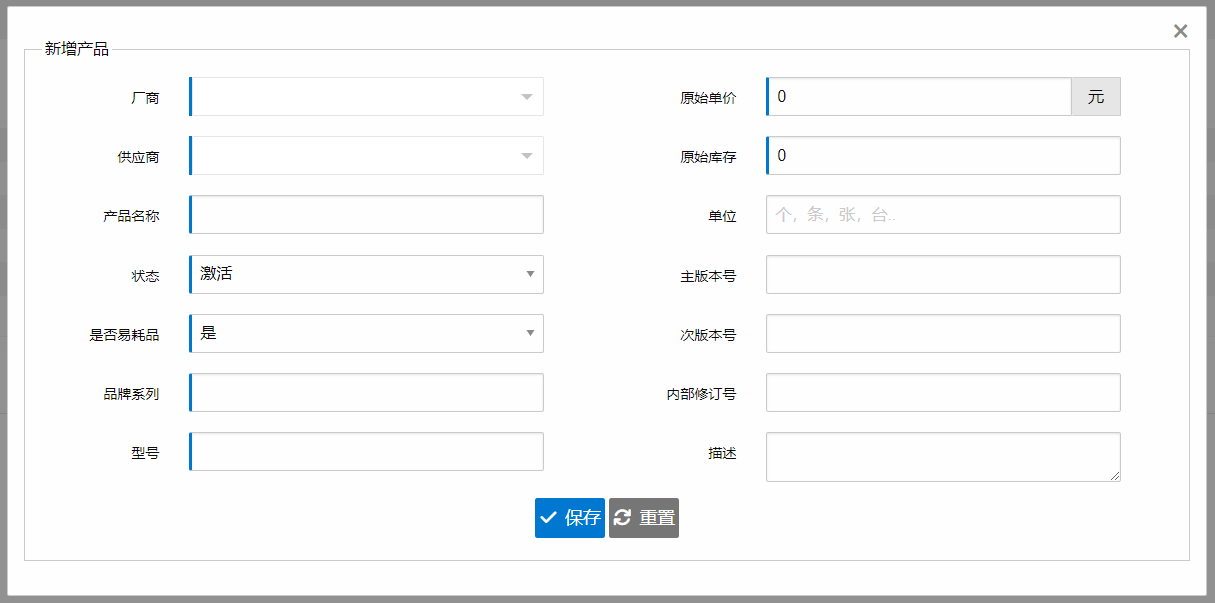
Task: Open the 厂商 dropdown
Action: (366, 97)
